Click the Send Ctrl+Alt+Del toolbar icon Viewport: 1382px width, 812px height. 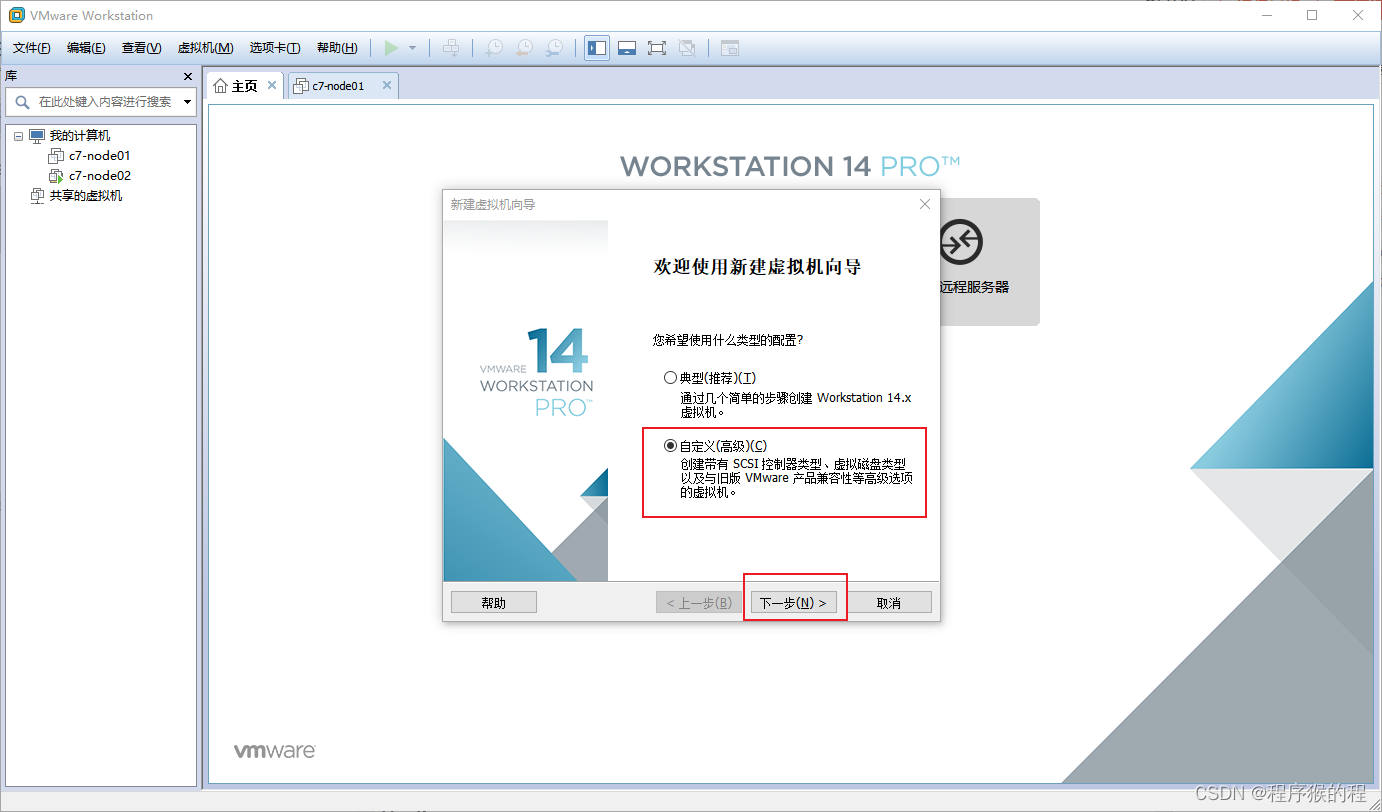[x=451, y=48]
